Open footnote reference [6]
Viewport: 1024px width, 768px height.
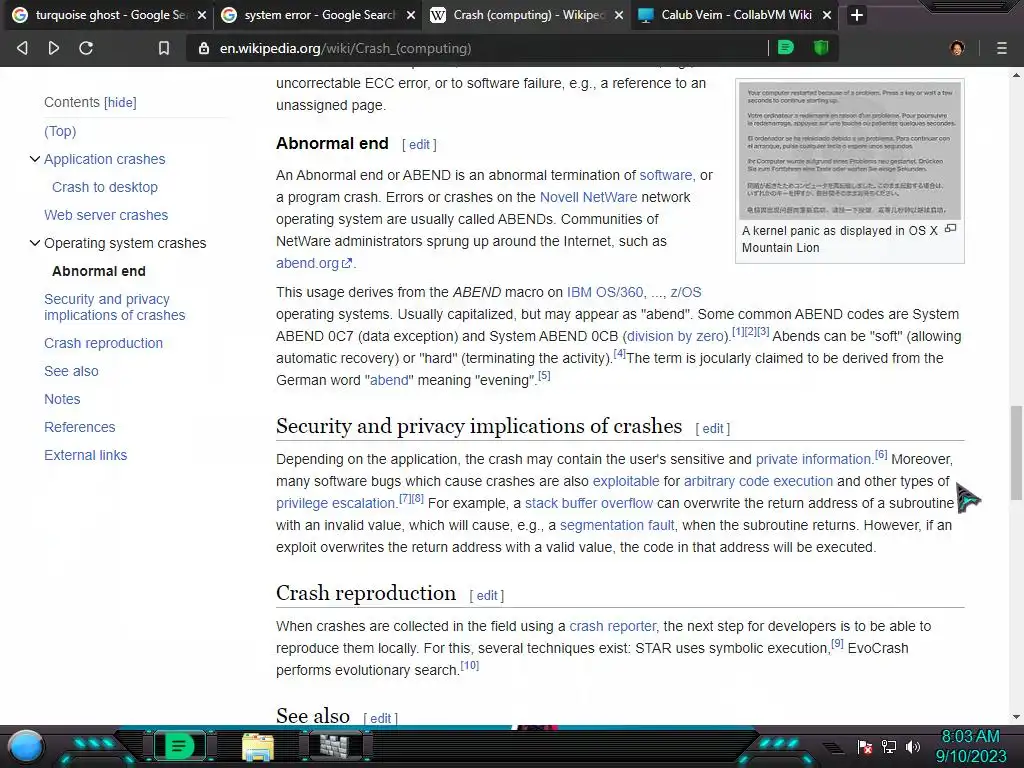[x=881, y=455]
